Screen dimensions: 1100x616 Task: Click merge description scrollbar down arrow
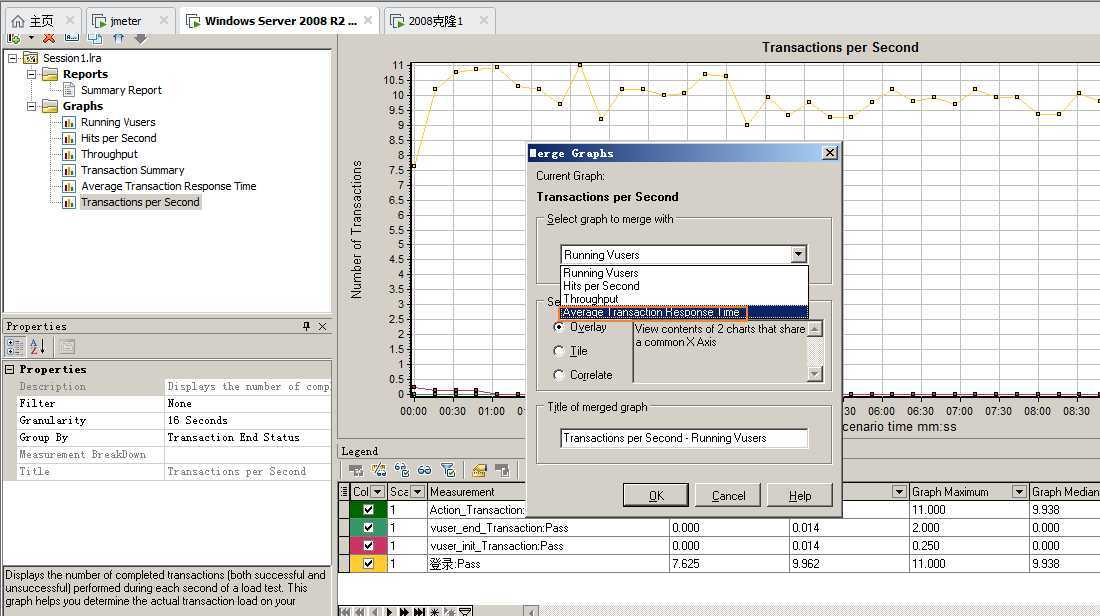(814, 374)
